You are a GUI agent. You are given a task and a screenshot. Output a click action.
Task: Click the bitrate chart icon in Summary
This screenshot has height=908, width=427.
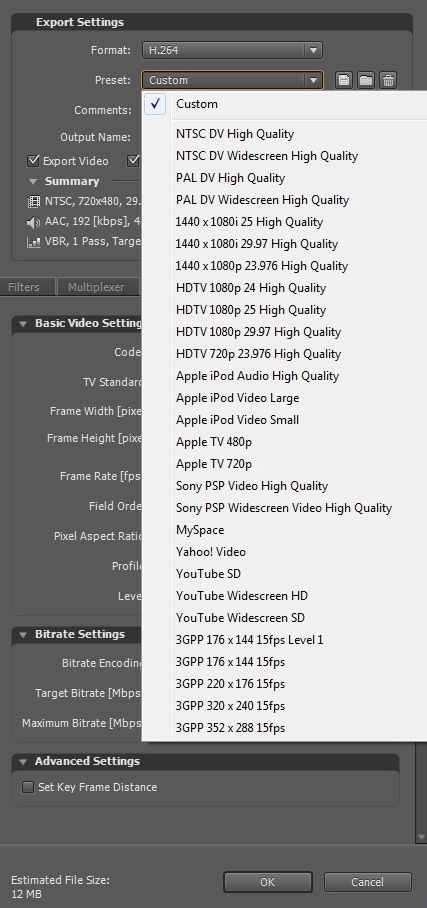[x=34, y=242]
